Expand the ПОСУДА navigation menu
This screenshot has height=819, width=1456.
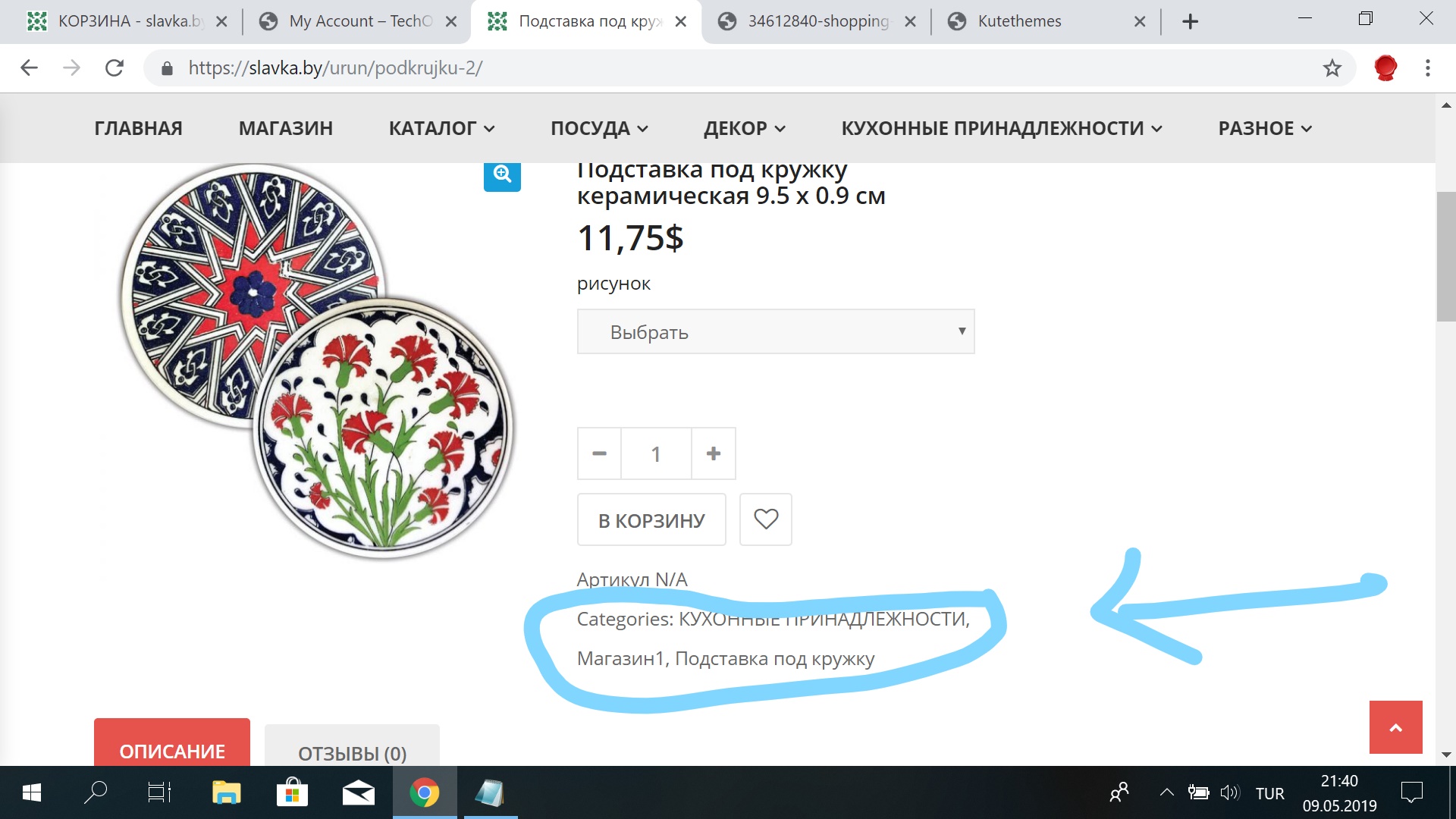click(599, 128)
